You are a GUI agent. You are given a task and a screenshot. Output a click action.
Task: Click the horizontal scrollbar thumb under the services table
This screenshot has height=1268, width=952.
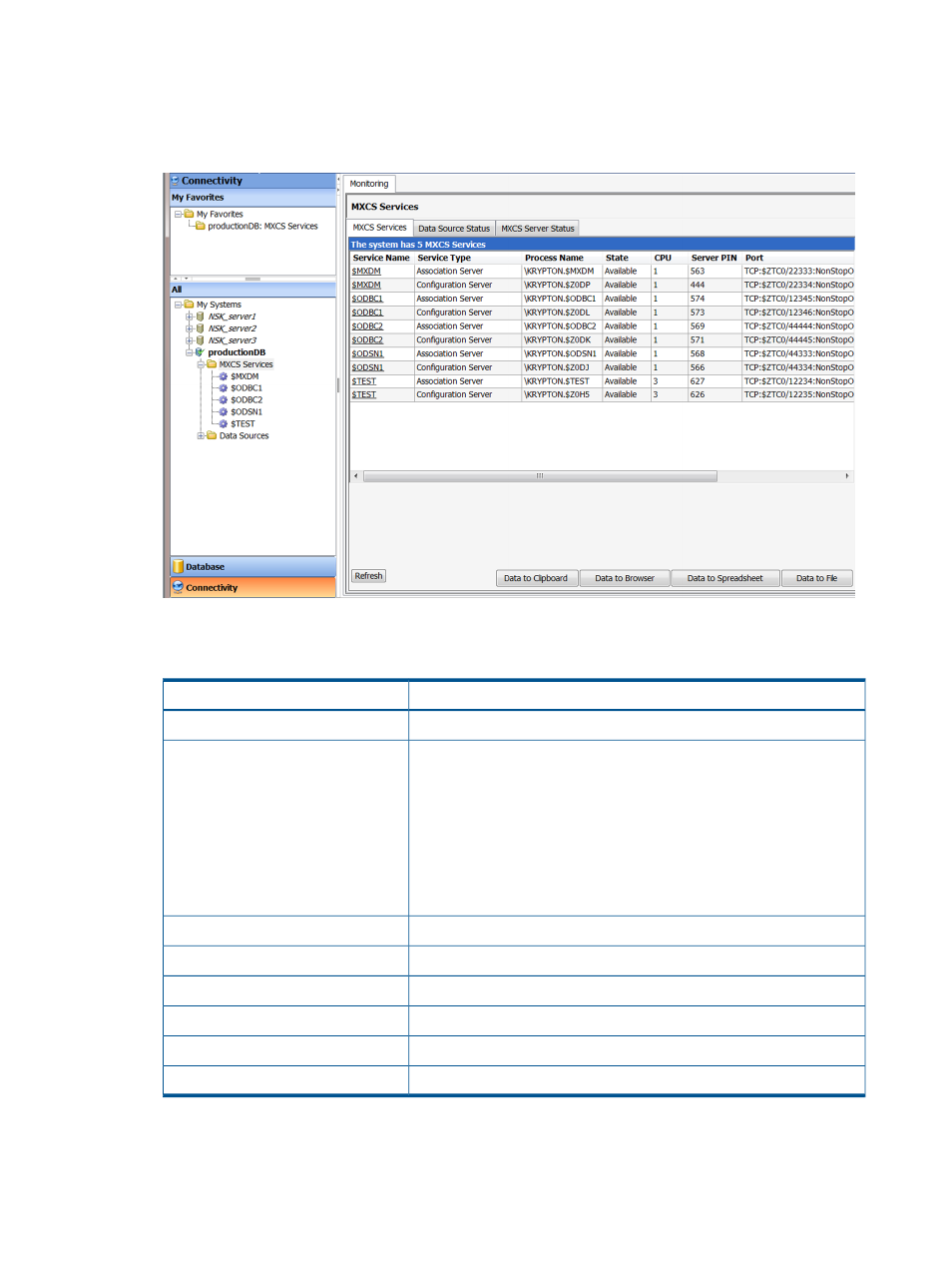[540, 476]
